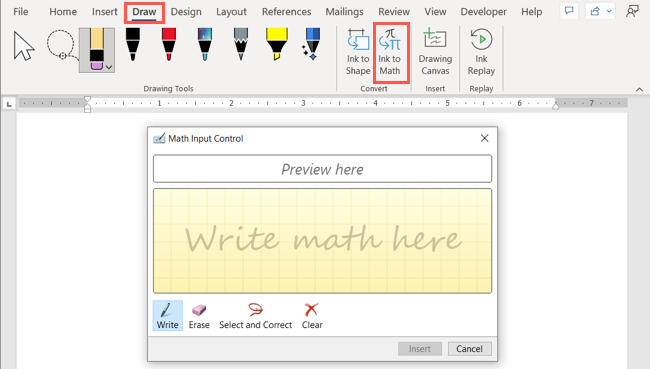Open the References tab
Viewport: 650px width, 369px height.
[x=286, y=12]
